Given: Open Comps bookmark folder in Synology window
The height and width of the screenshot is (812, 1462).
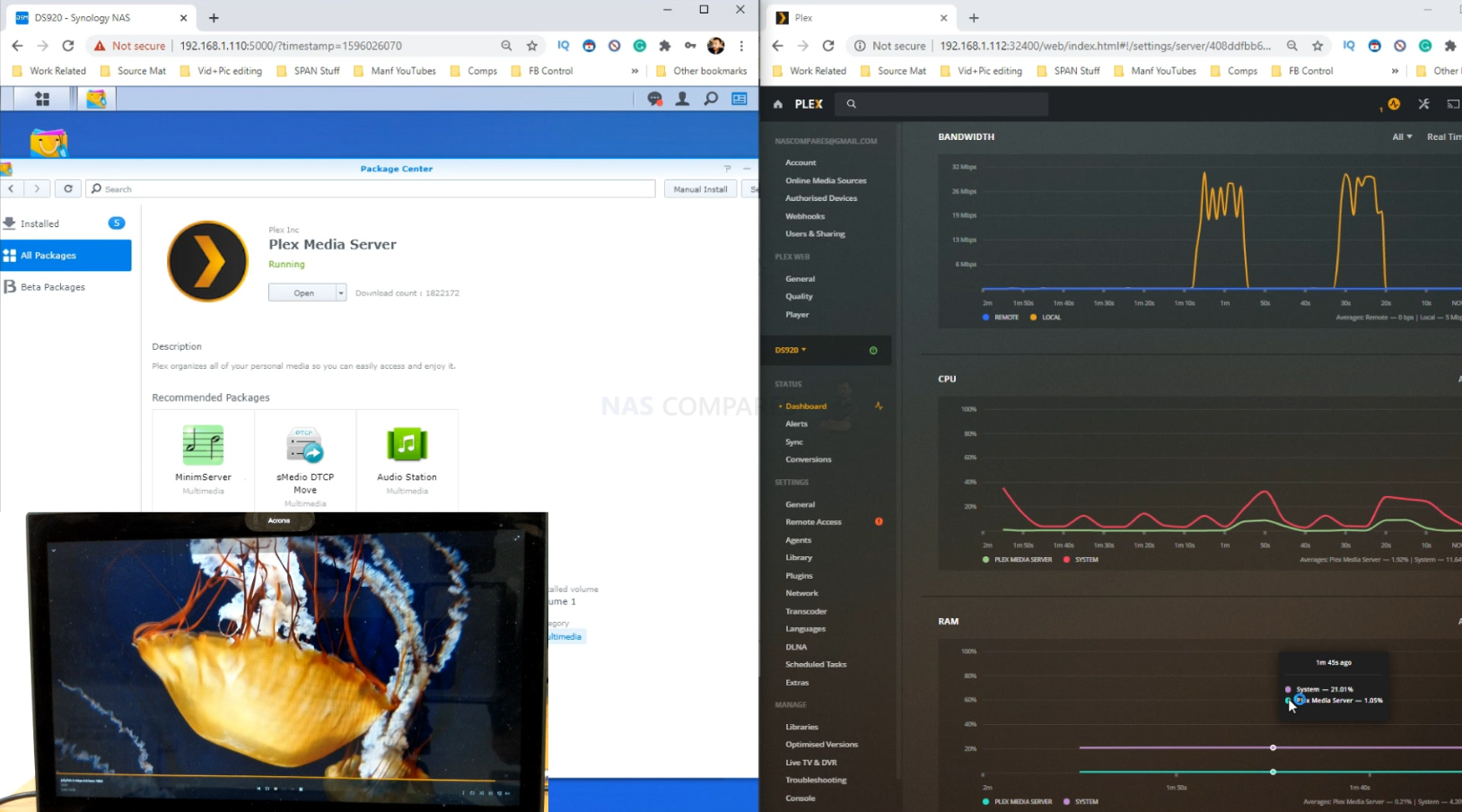Looking at the screenshot, I should click(x=473, y=71).
